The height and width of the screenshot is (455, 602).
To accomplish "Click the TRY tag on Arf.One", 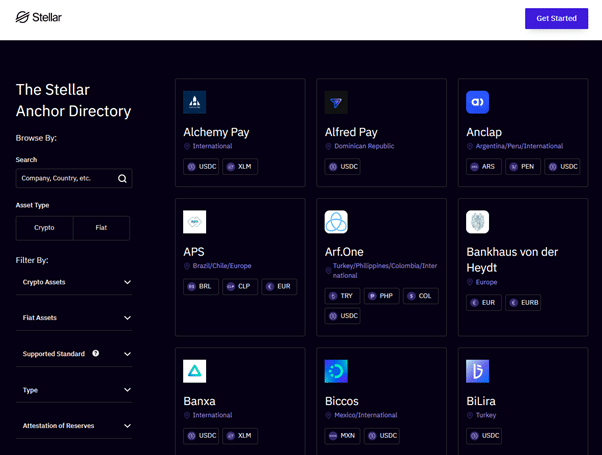I will tap(342, 296).
